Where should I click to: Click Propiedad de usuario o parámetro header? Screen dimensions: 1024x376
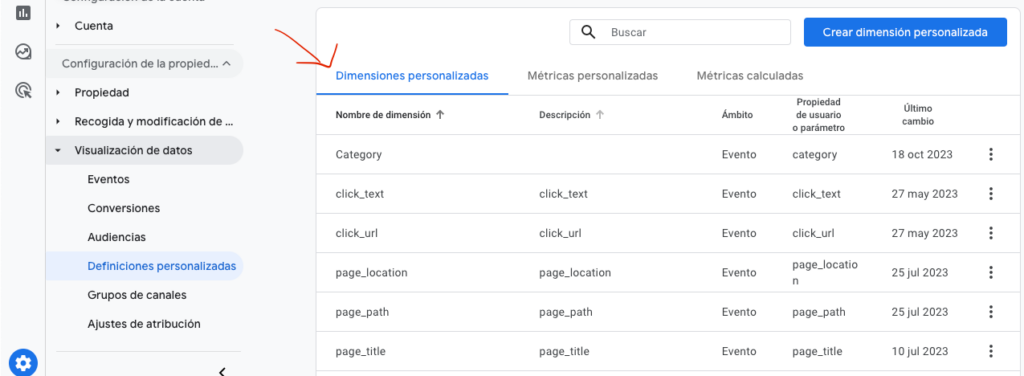pyautogui.click(x=818, y=114)
